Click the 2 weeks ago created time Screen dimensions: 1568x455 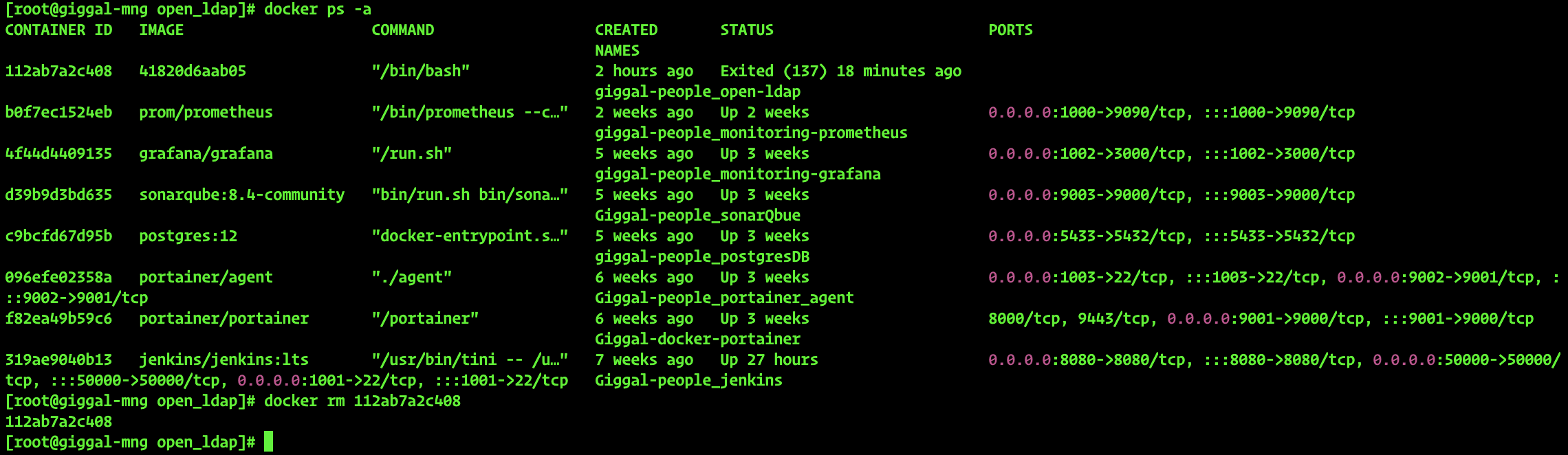644,113
